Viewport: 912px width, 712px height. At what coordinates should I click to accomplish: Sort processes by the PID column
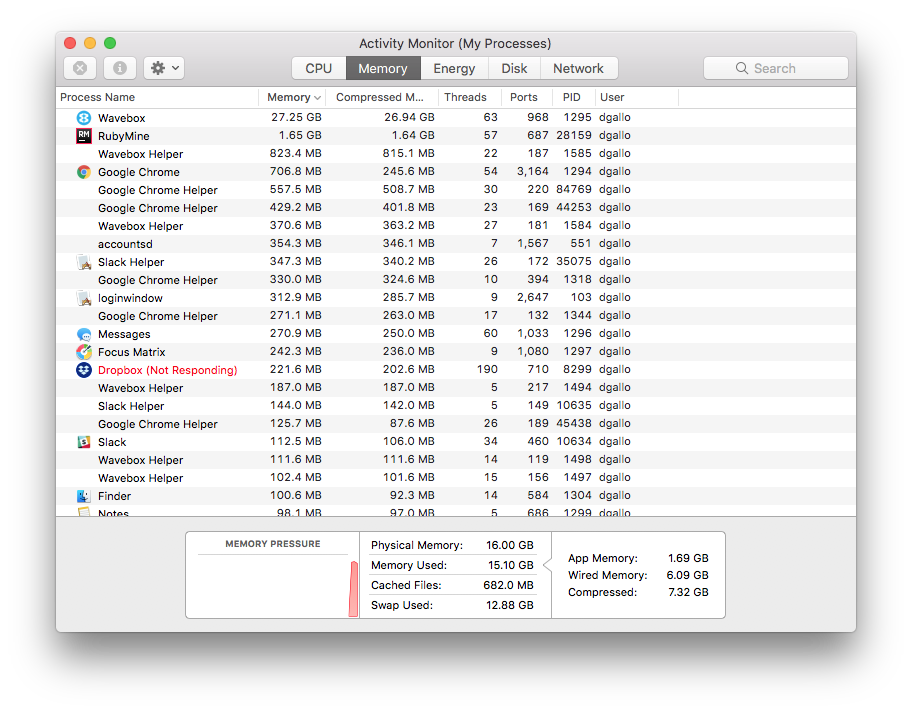572,97
